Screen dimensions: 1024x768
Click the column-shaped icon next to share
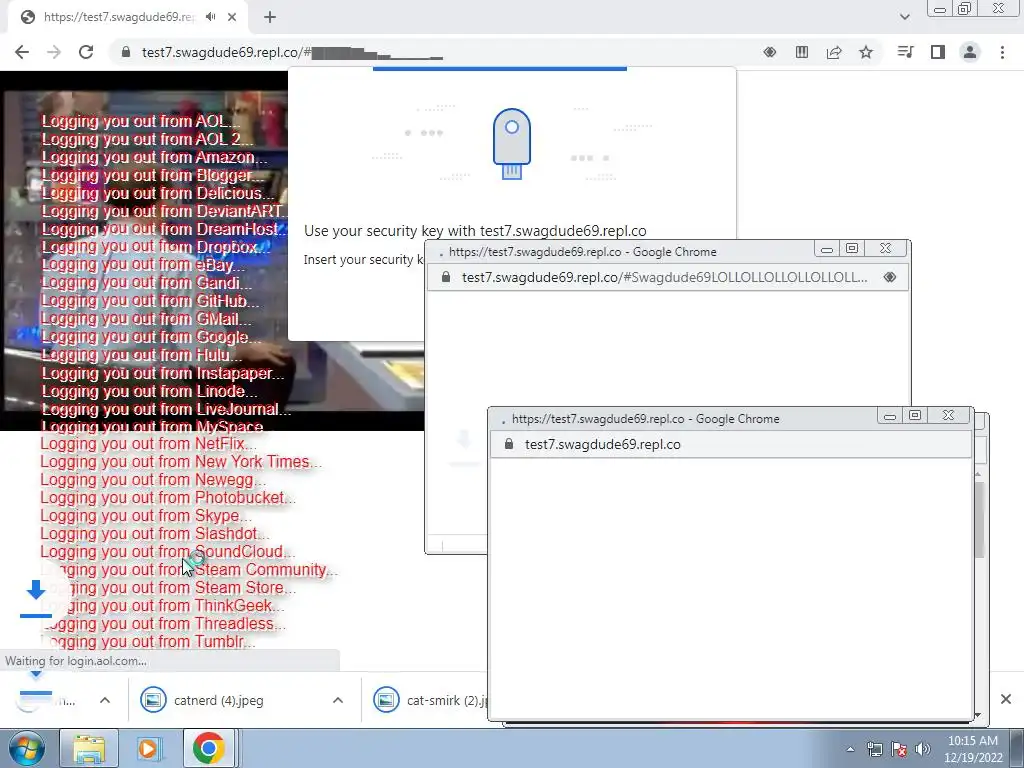[x=802, y=52]
